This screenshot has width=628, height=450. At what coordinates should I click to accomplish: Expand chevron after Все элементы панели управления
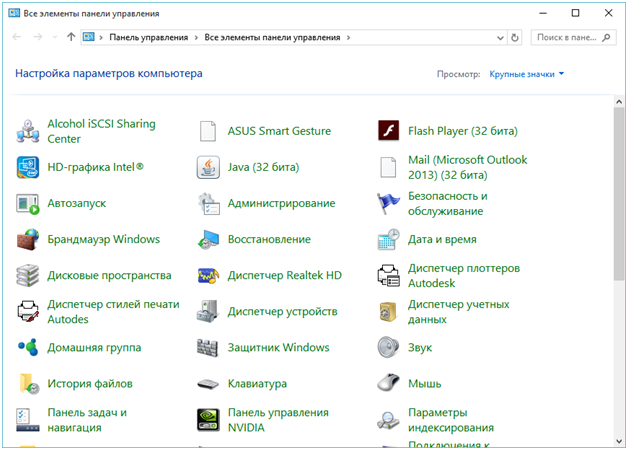coord(348,38)
